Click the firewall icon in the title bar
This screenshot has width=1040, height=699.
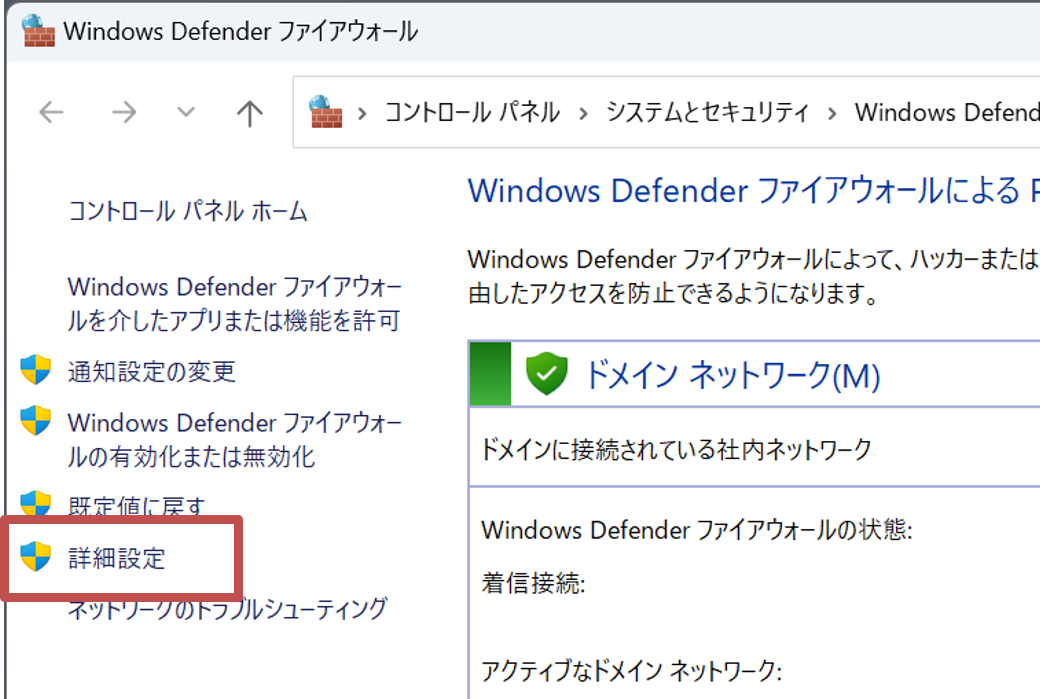37,31
